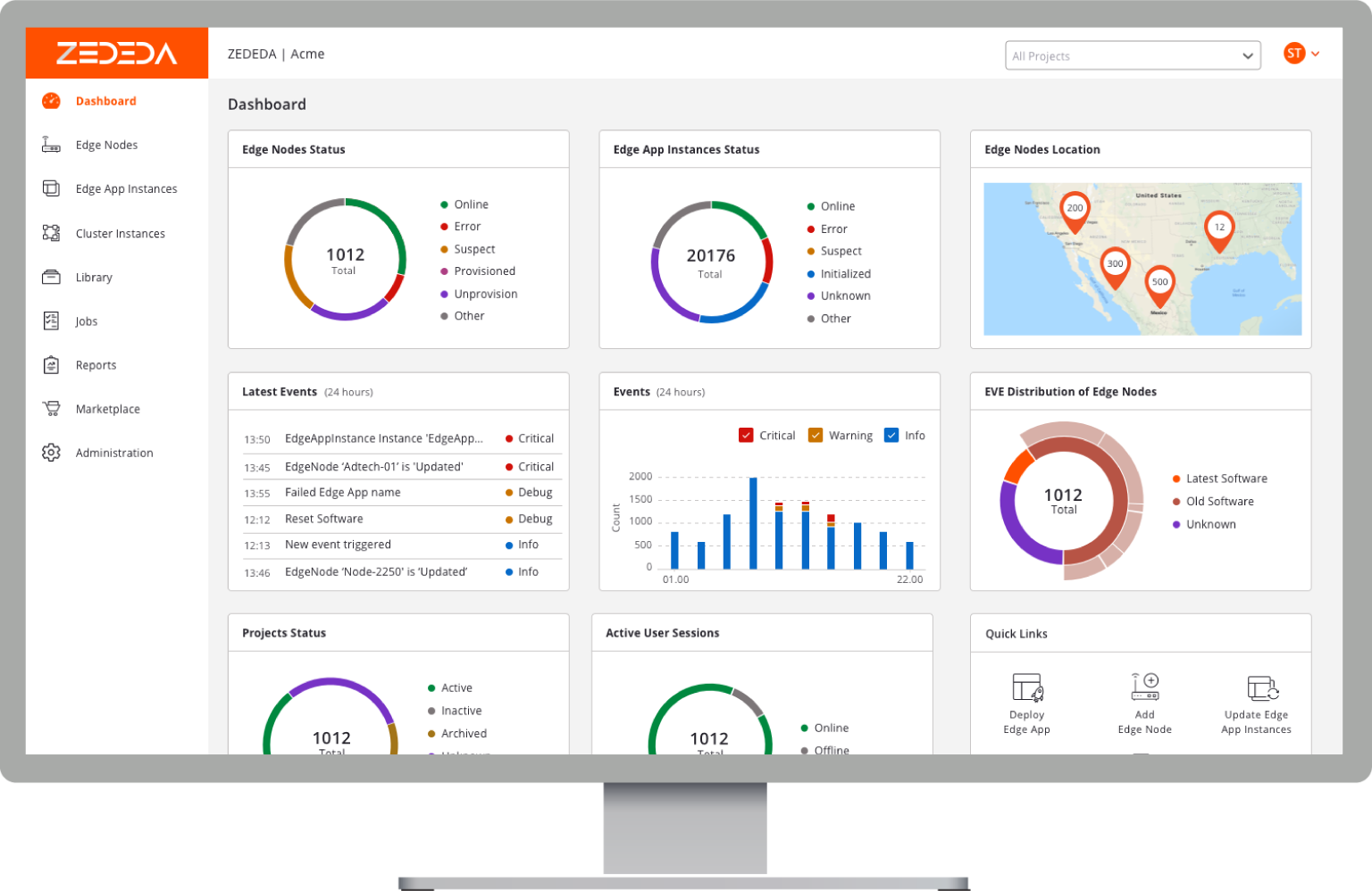
Task: Click the chevron arrow in All Projects box
Action: coord(1247,56)
